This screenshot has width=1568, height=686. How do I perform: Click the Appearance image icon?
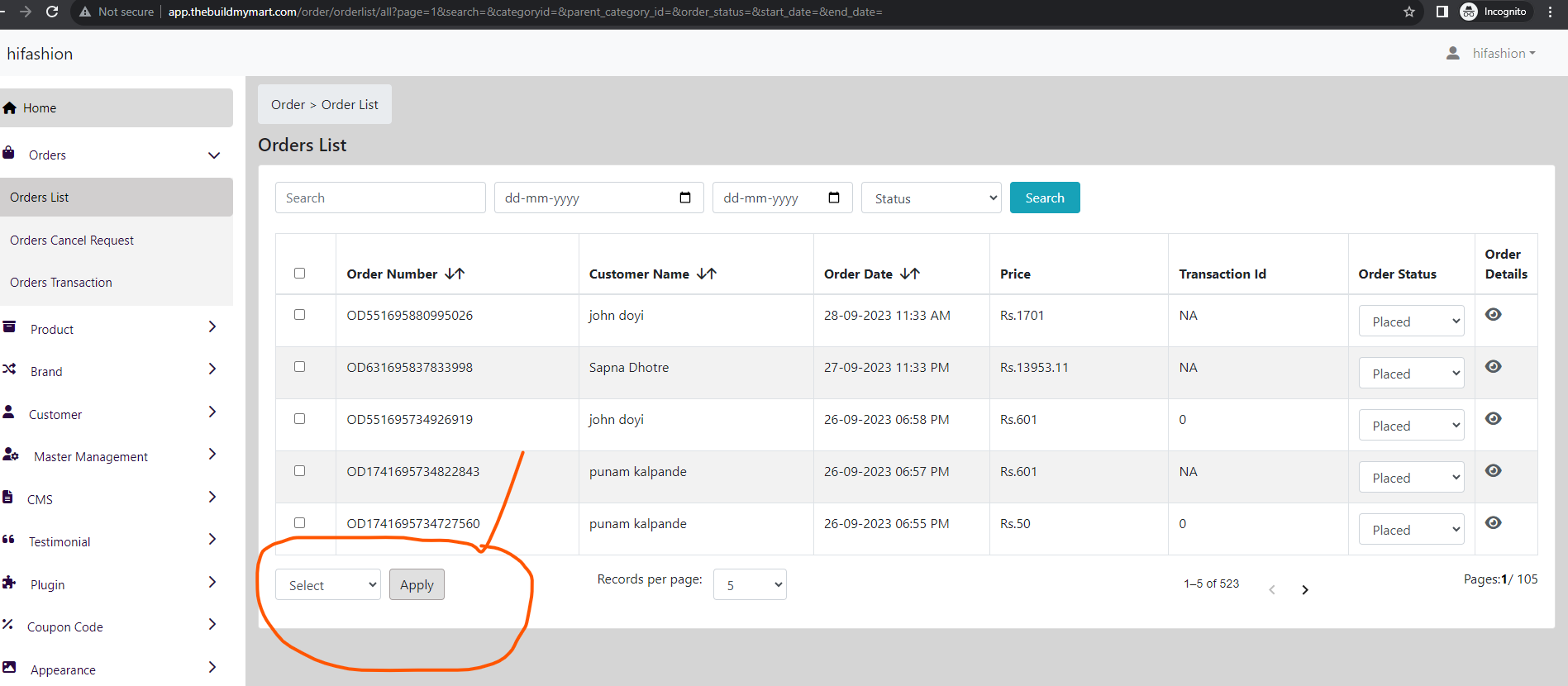pyautogui.click(x=9, y=667)
